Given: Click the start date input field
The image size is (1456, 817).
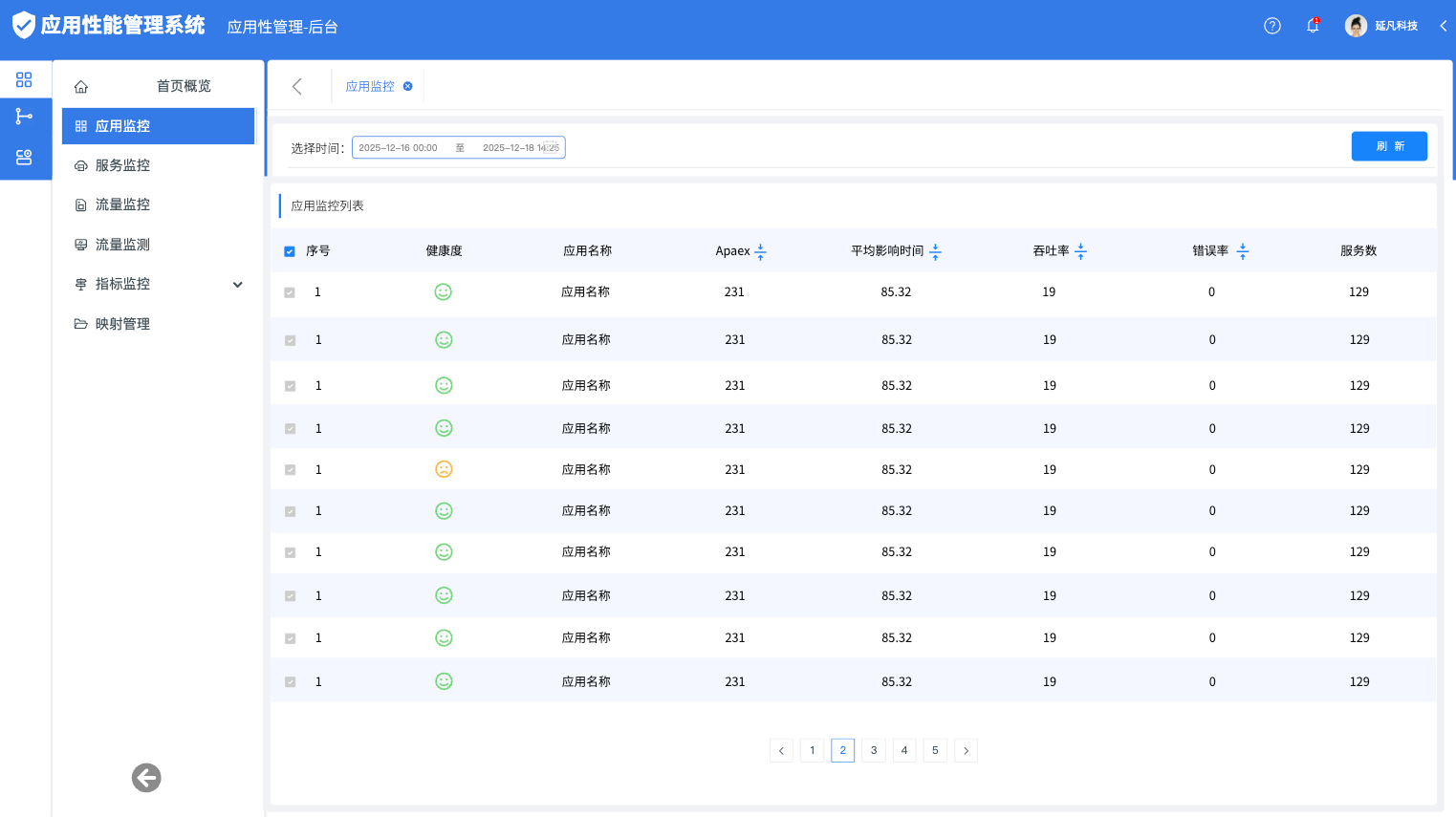Looking at the screenshot, I should coord(399,148).
